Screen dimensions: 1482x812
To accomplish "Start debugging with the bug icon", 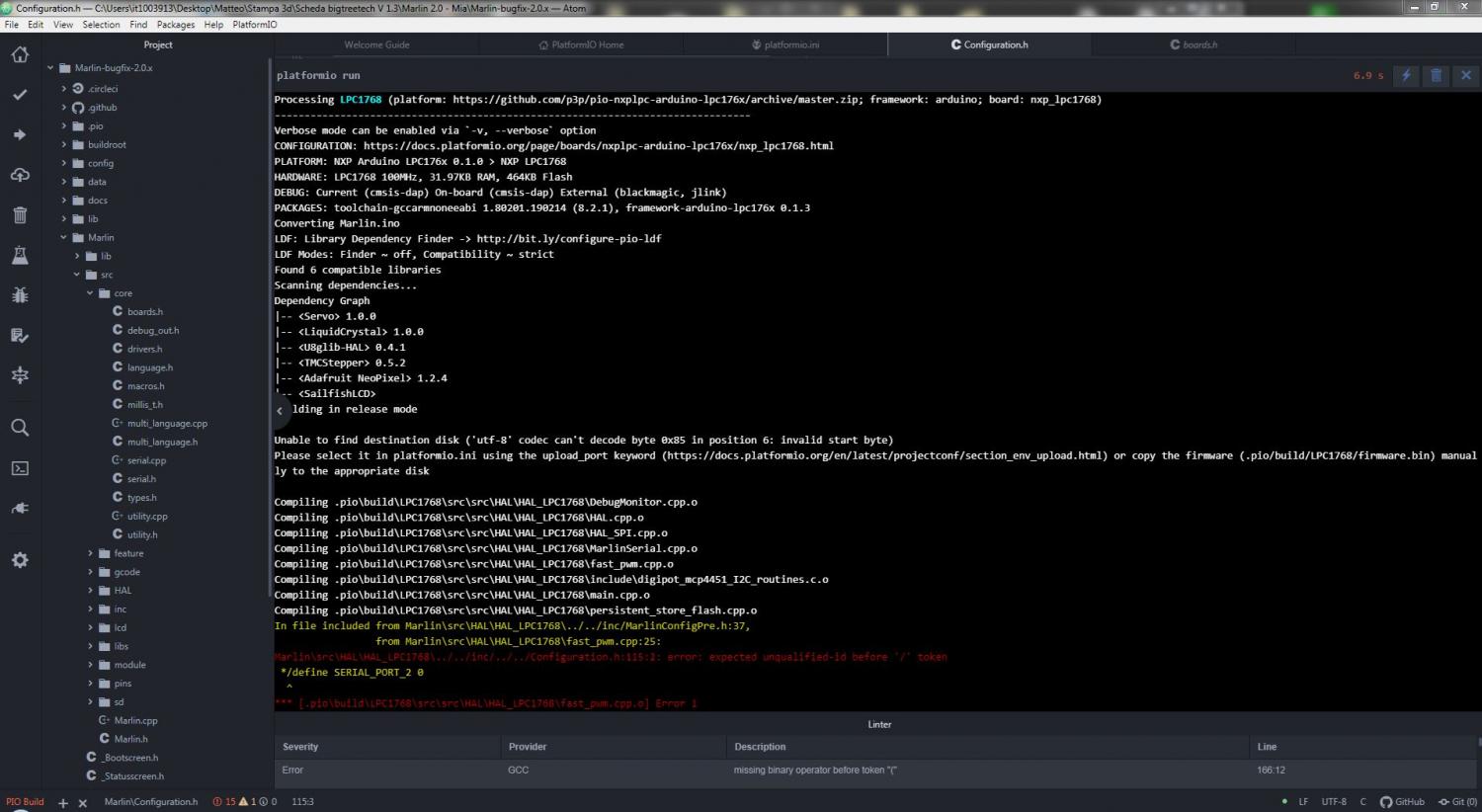I will 20,294.
